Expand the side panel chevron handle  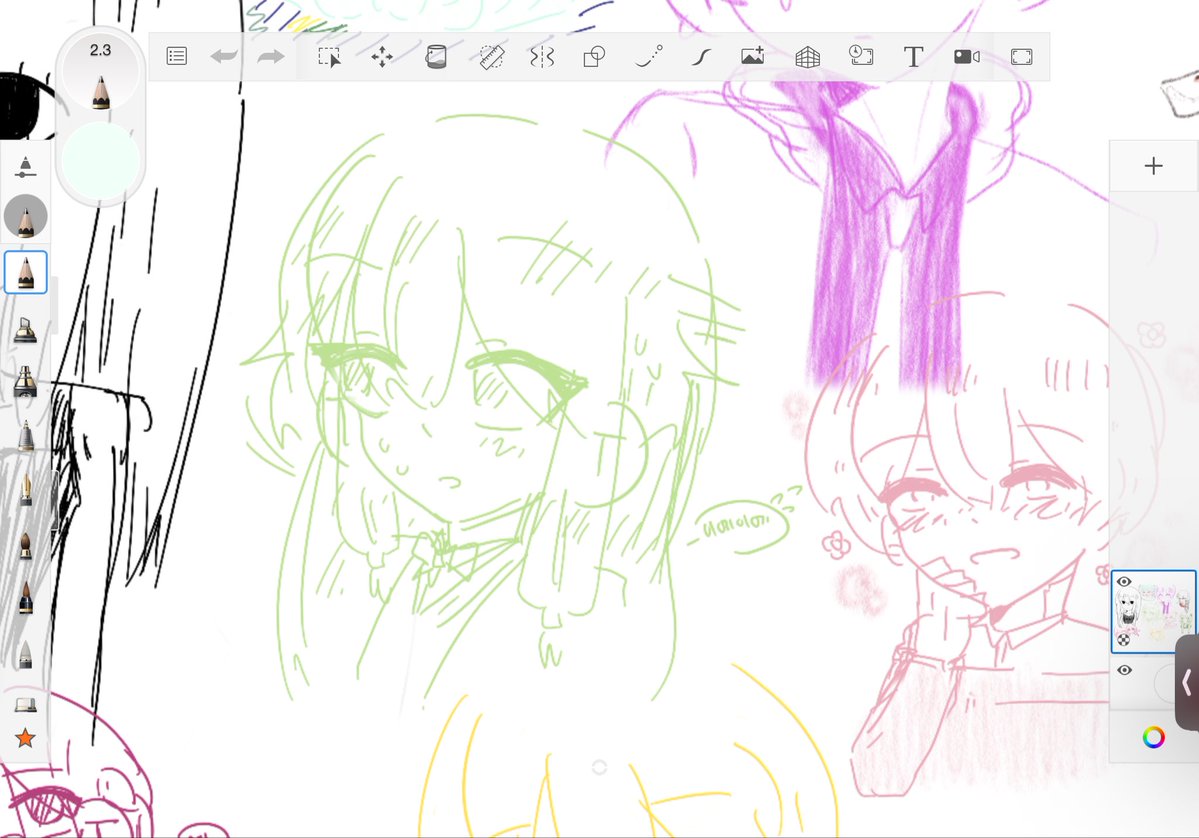pyautogui.click(x=1187, y=682)
